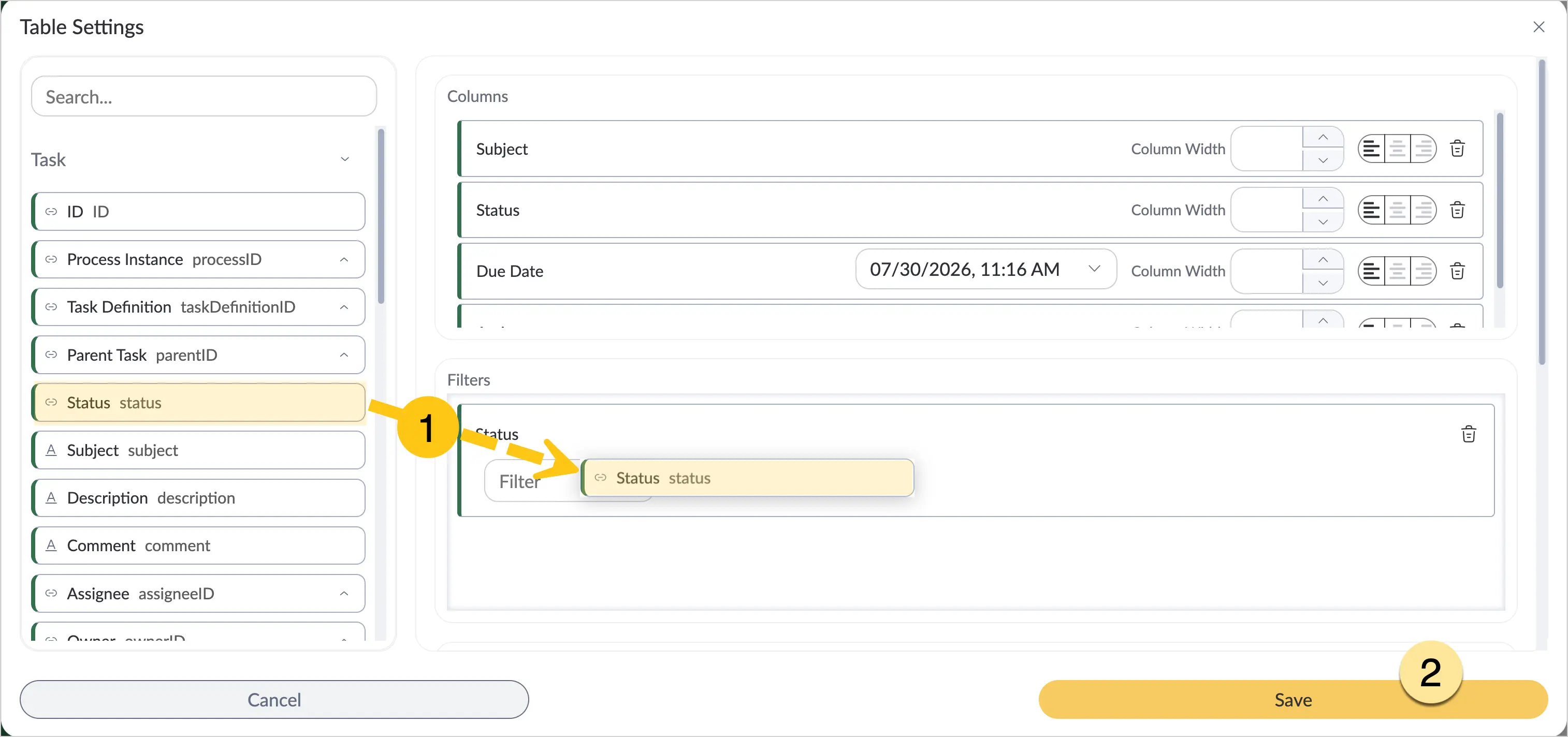Click the Save button
Screen dimensions: 1568x737
click(1293, 699)
